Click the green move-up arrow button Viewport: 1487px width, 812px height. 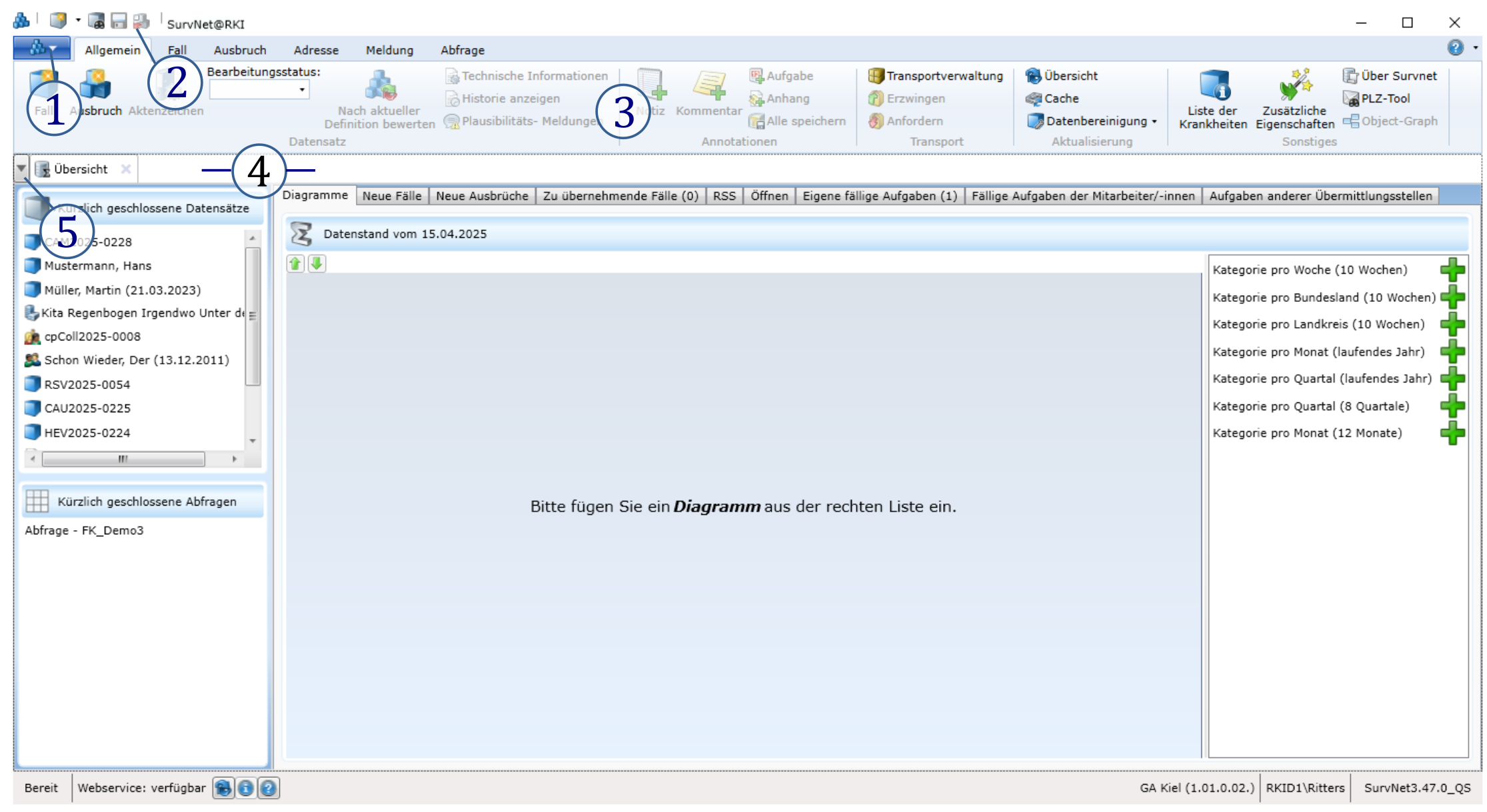point(295,264)
